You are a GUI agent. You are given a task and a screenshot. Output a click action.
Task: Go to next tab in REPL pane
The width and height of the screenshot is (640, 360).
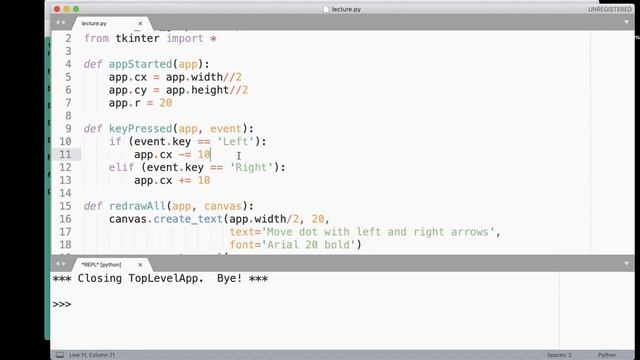[64, 264]
